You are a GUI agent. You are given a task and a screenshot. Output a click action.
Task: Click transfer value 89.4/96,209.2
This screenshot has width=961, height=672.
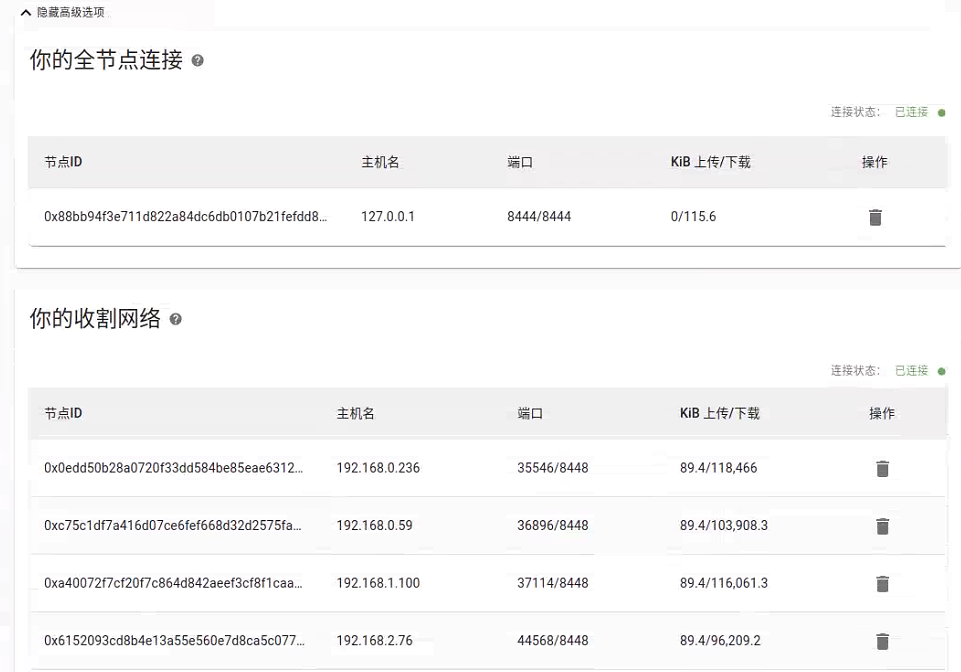pyautogui.click(x=720, y=641)
